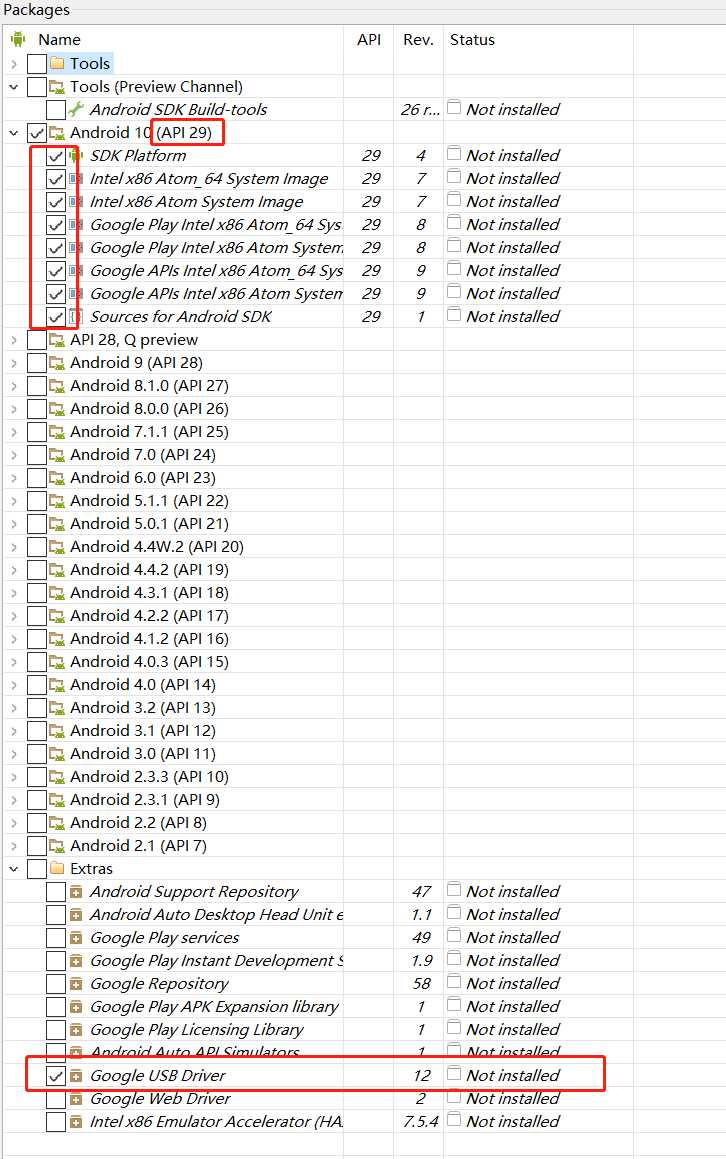Image resolution: width=726 pixels, height=1159 pixels.
Task: Click the Google Web Driver package icon
Action: (x=75, y=1099)
